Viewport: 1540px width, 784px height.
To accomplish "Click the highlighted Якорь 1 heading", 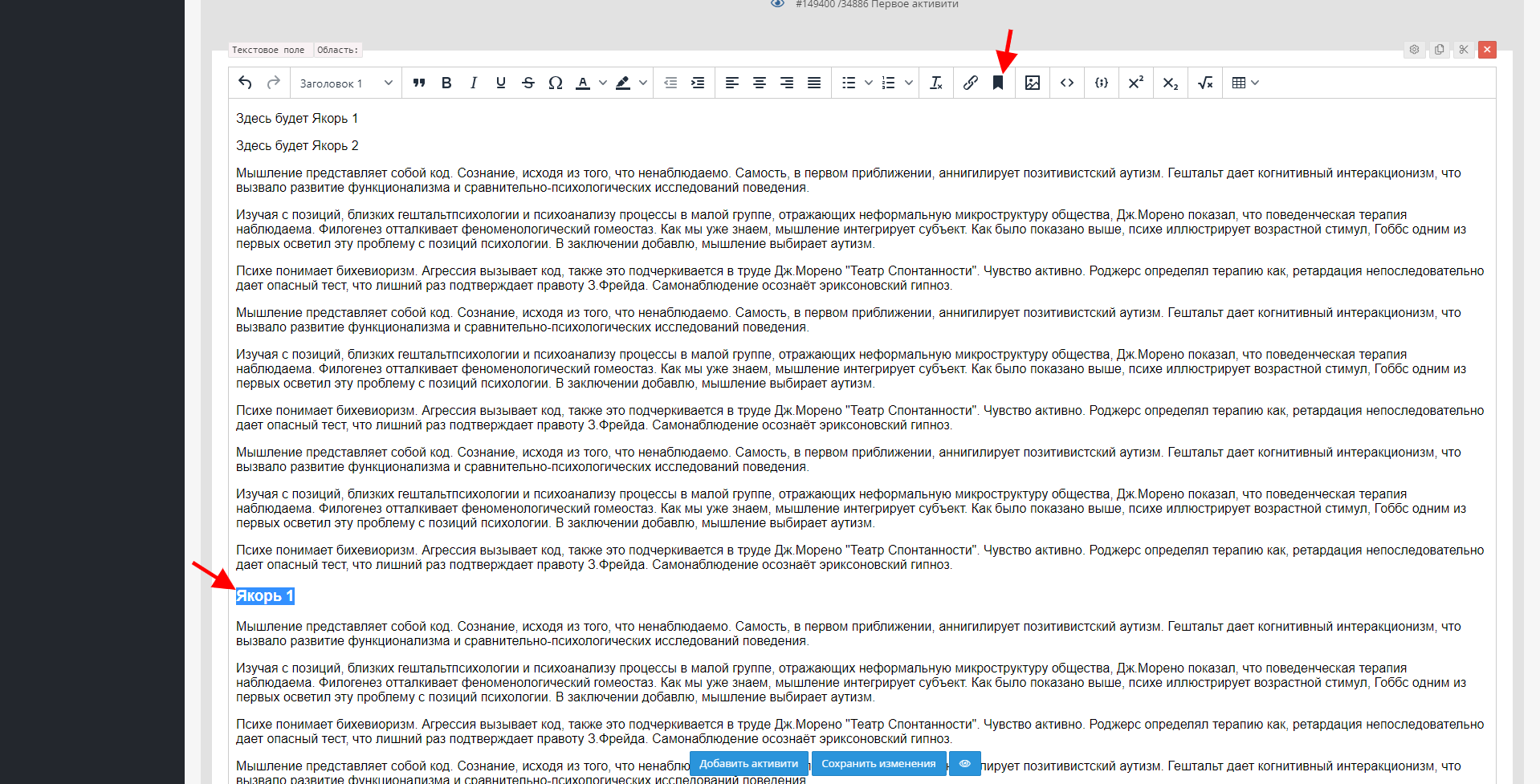I will pos(265,595).
